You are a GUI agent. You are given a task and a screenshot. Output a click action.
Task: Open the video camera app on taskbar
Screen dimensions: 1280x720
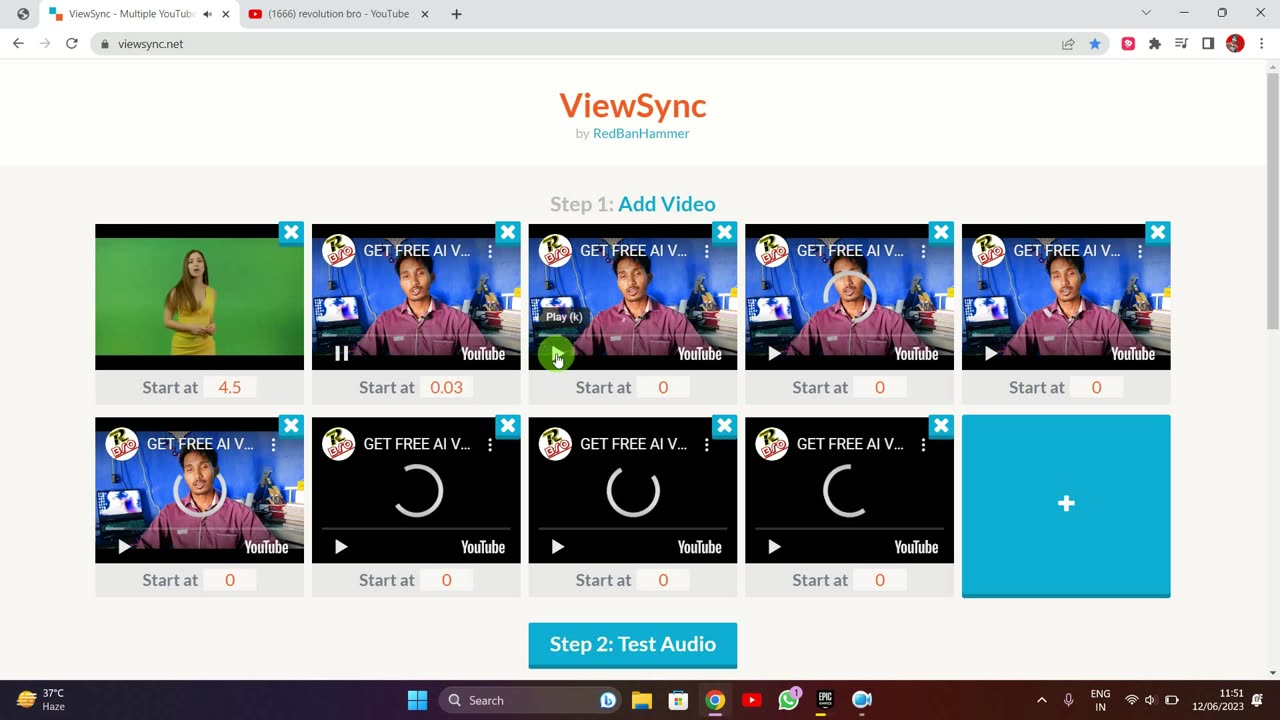[862, 700]
